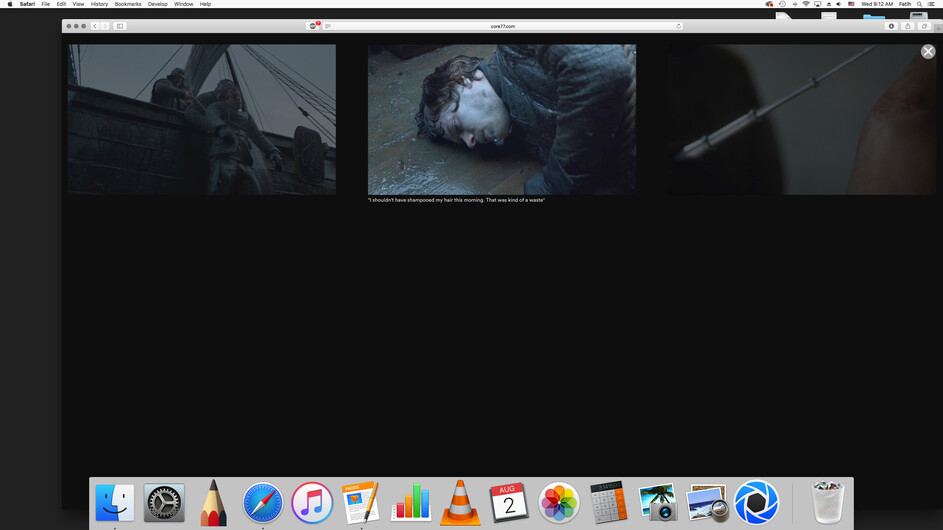The width and height of the screenshot is (943, 530).
Task: Open the File menu
Action: (x=46, y=4)
